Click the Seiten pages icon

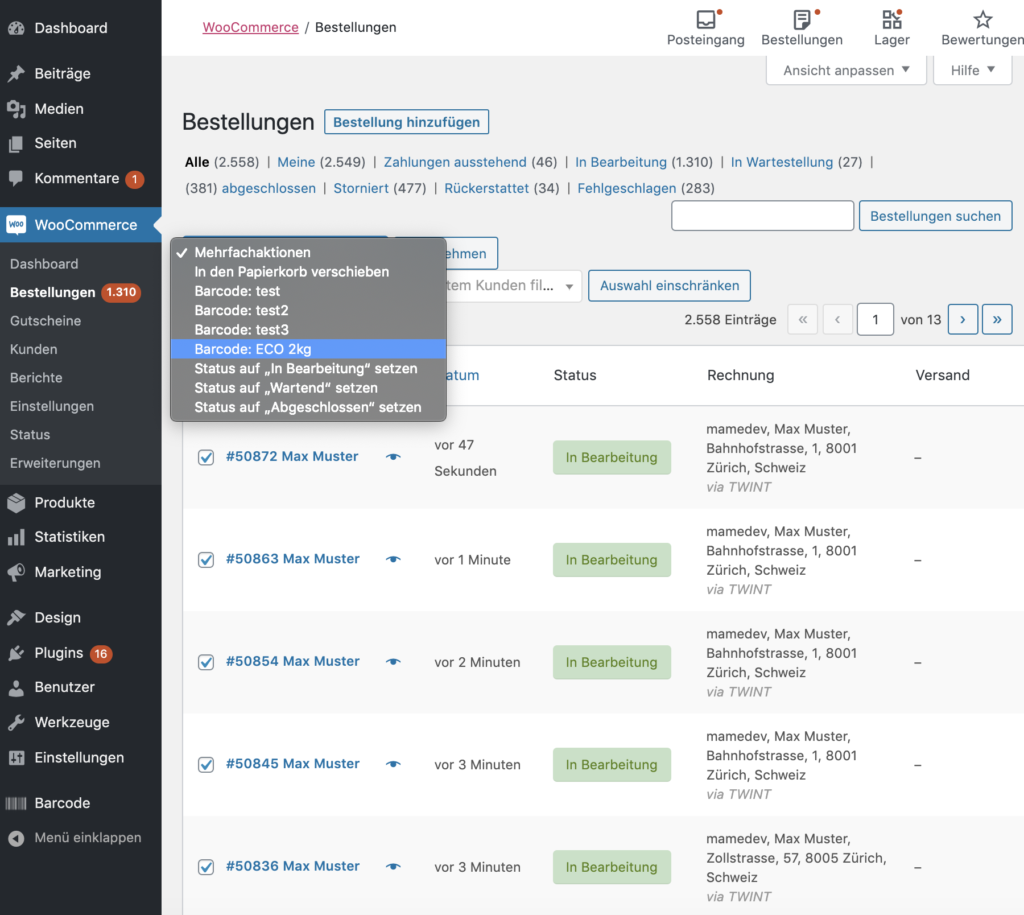click(x=16, y=144)
